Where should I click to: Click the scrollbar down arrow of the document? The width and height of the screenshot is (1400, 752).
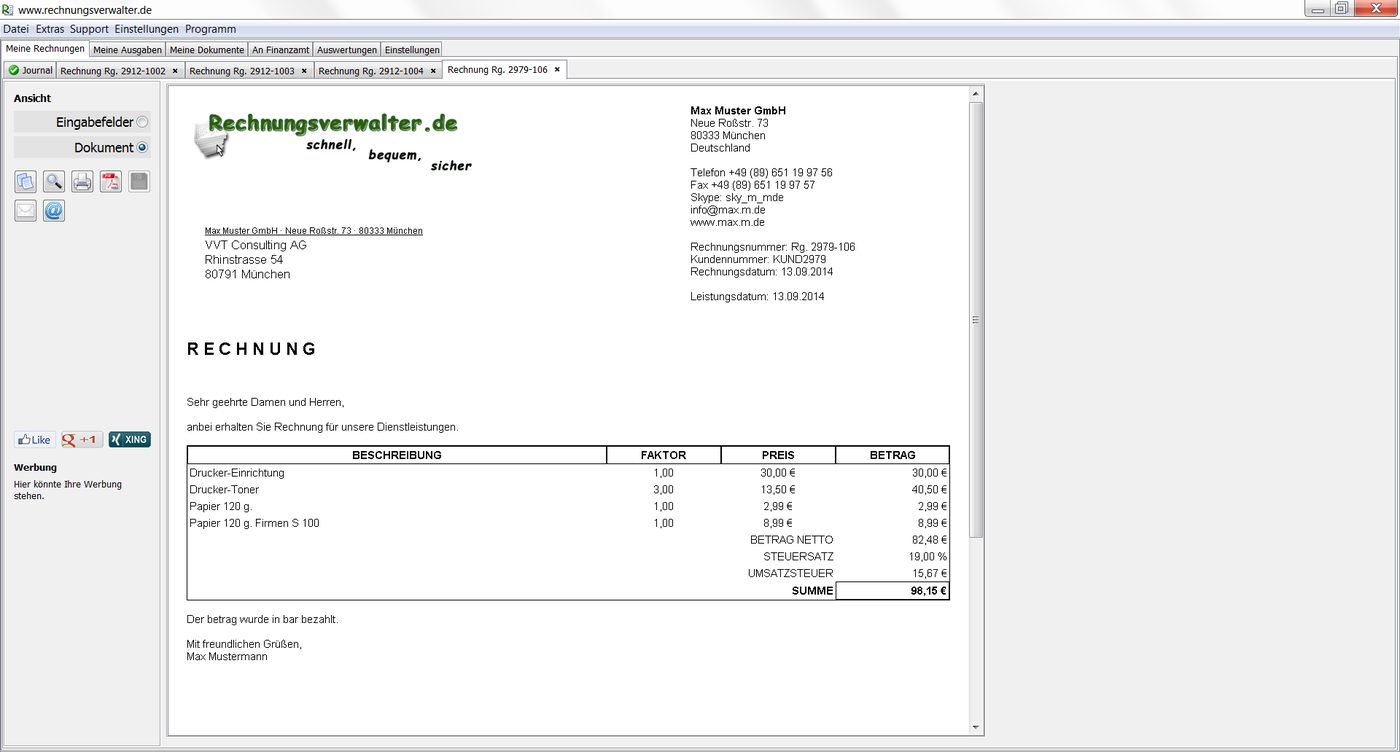(976, 728)
